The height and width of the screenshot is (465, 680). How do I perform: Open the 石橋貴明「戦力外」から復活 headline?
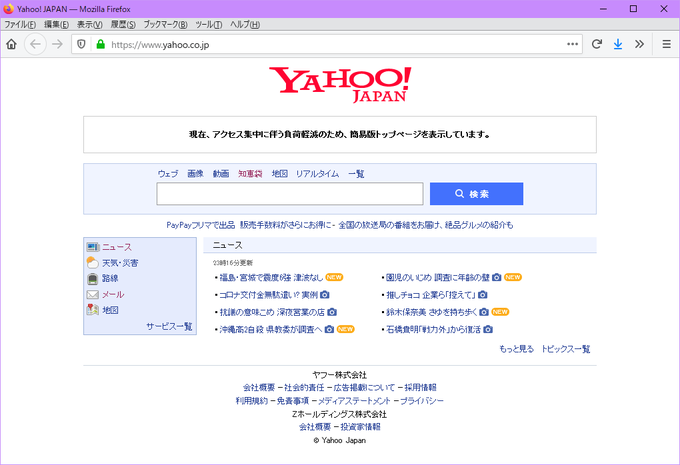point(434,330)
